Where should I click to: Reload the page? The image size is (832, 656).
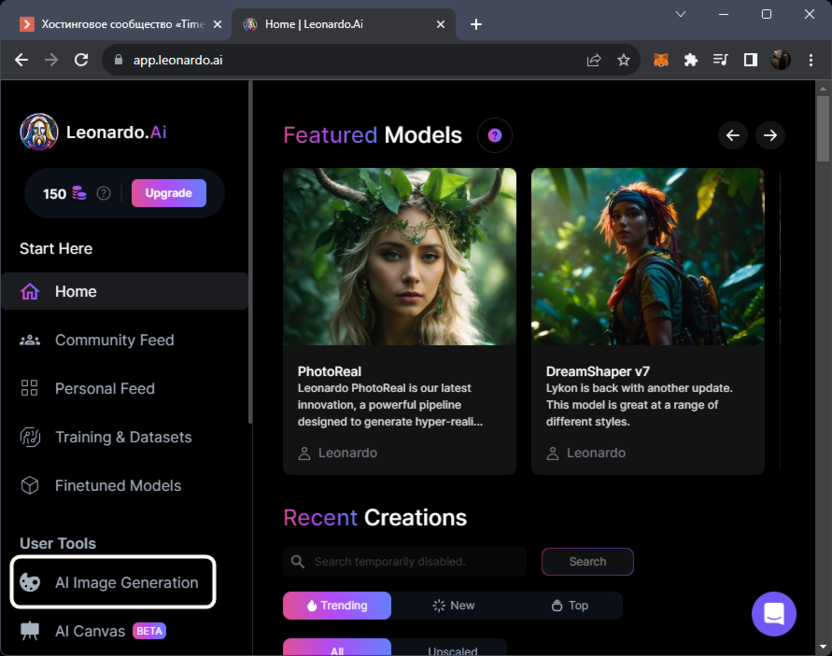[81, 60]
